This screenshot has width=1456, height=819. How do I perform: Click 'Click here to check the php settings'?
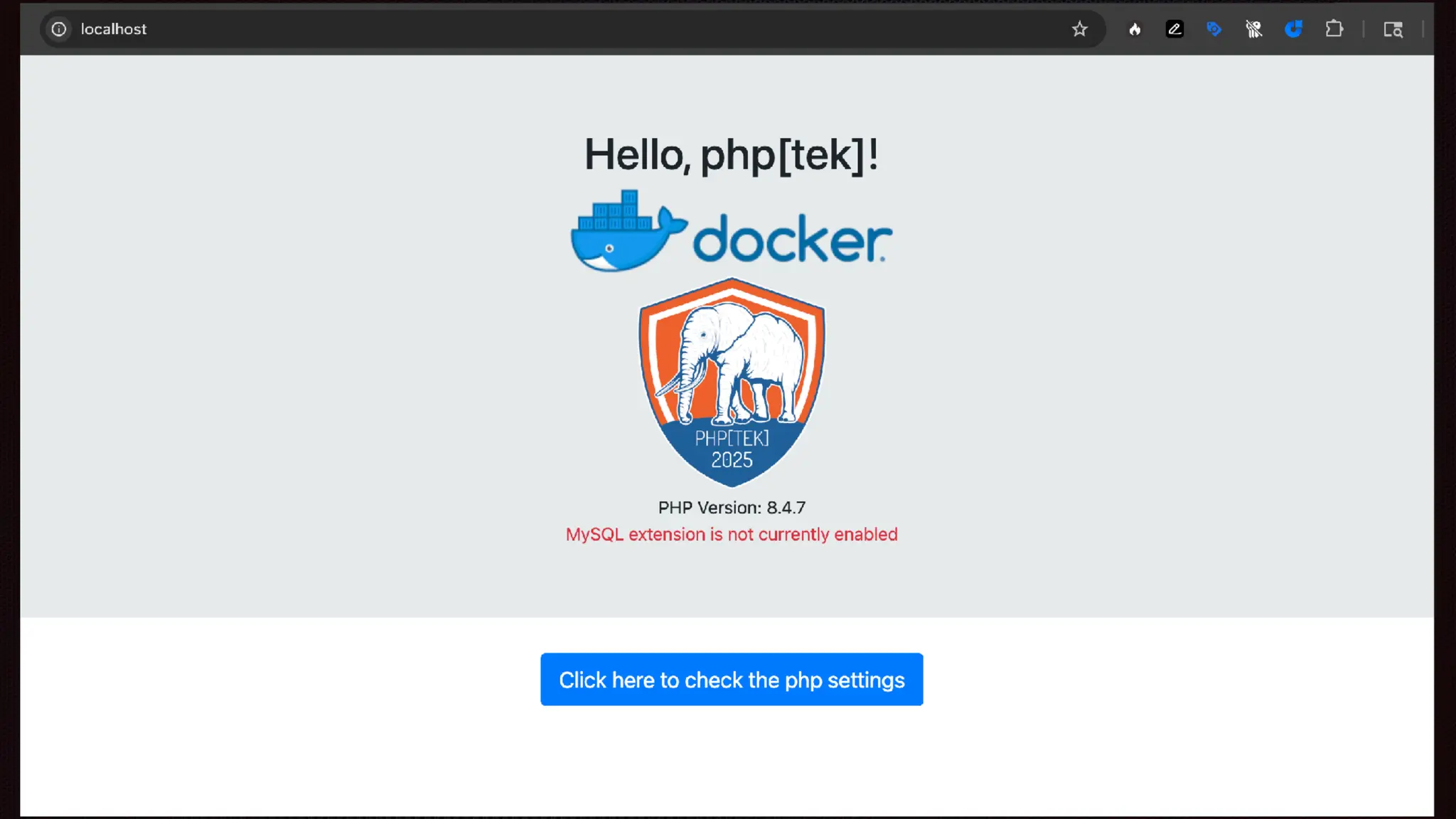[732, 680]
